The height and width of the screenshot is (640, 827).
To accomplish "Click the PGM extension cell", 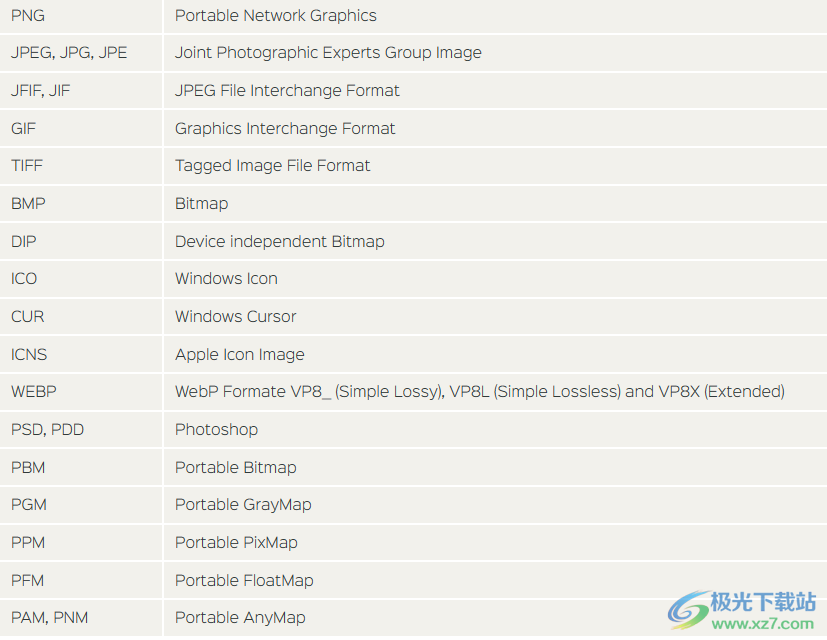I will tap(81, 504).
